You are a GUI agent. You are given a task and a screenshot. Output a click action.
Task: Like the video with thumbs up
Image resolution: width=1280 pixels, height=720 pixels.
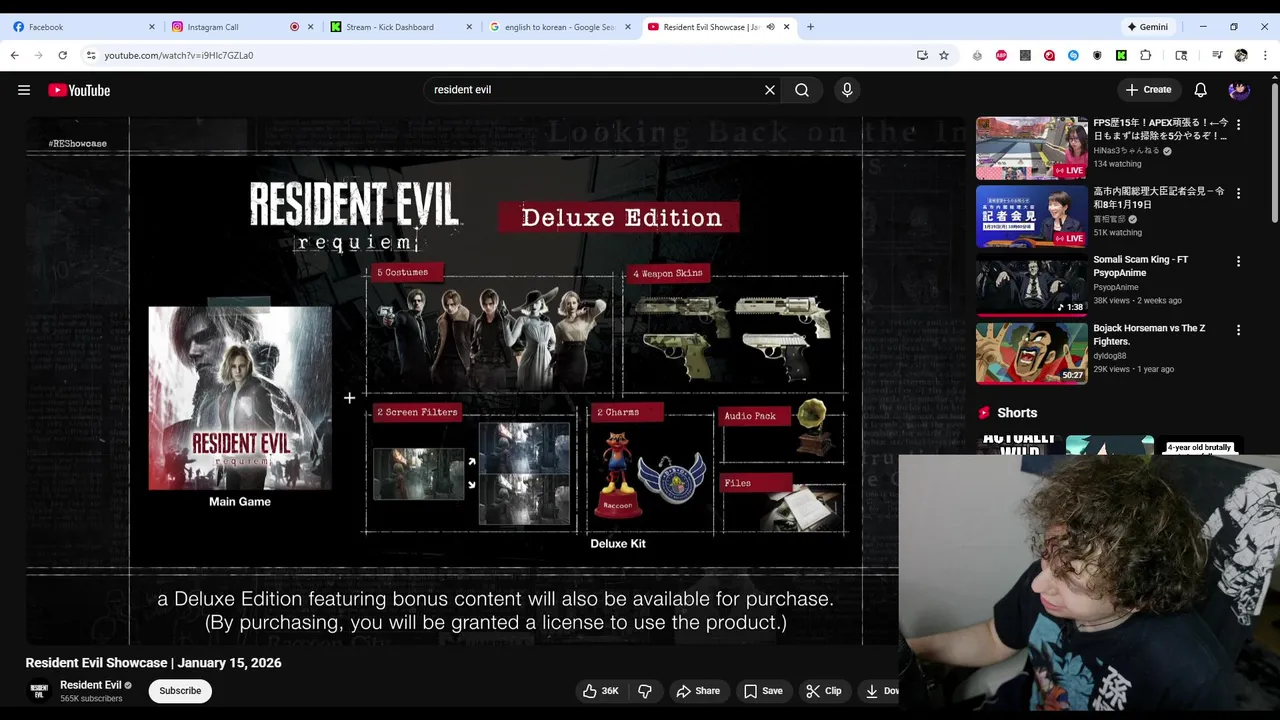600,691
